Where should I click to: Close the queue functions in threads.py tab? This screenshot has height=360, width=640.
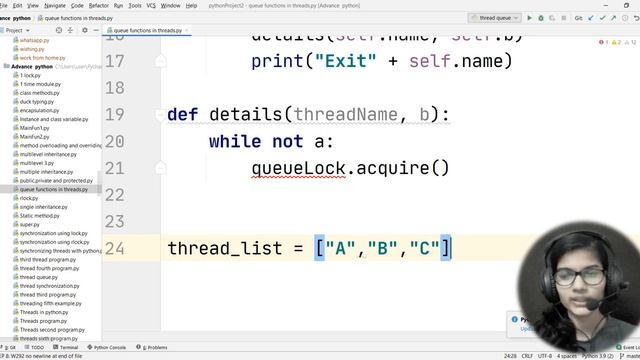pyautogui.click(x=187, y=30)
